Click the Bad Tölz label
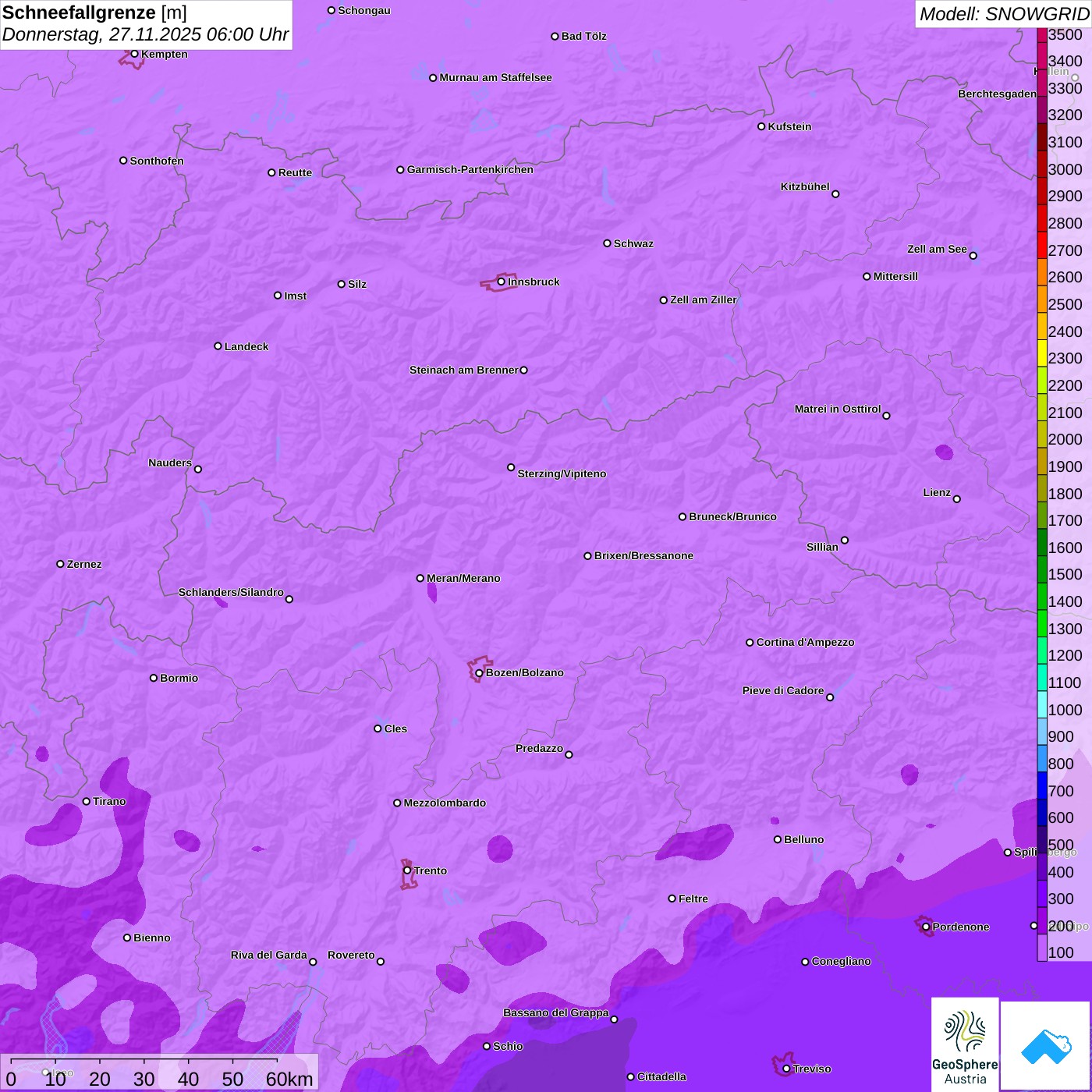This screenshot has height=1092, width=1092. coord(583,36)
